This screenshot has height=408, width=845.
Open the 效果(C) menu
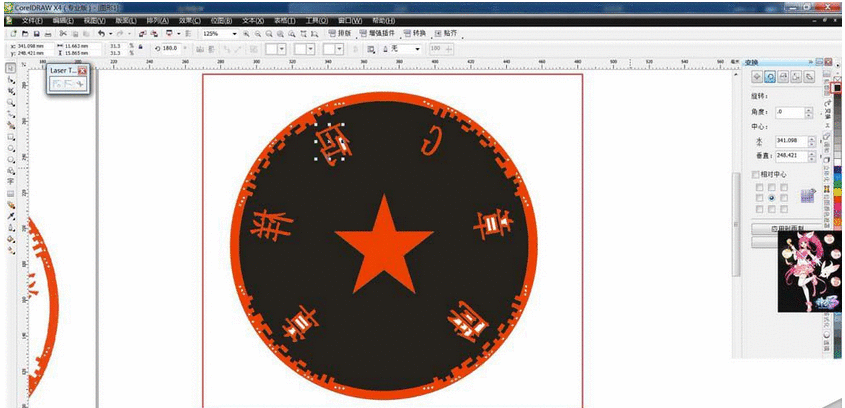pos(189,20)
